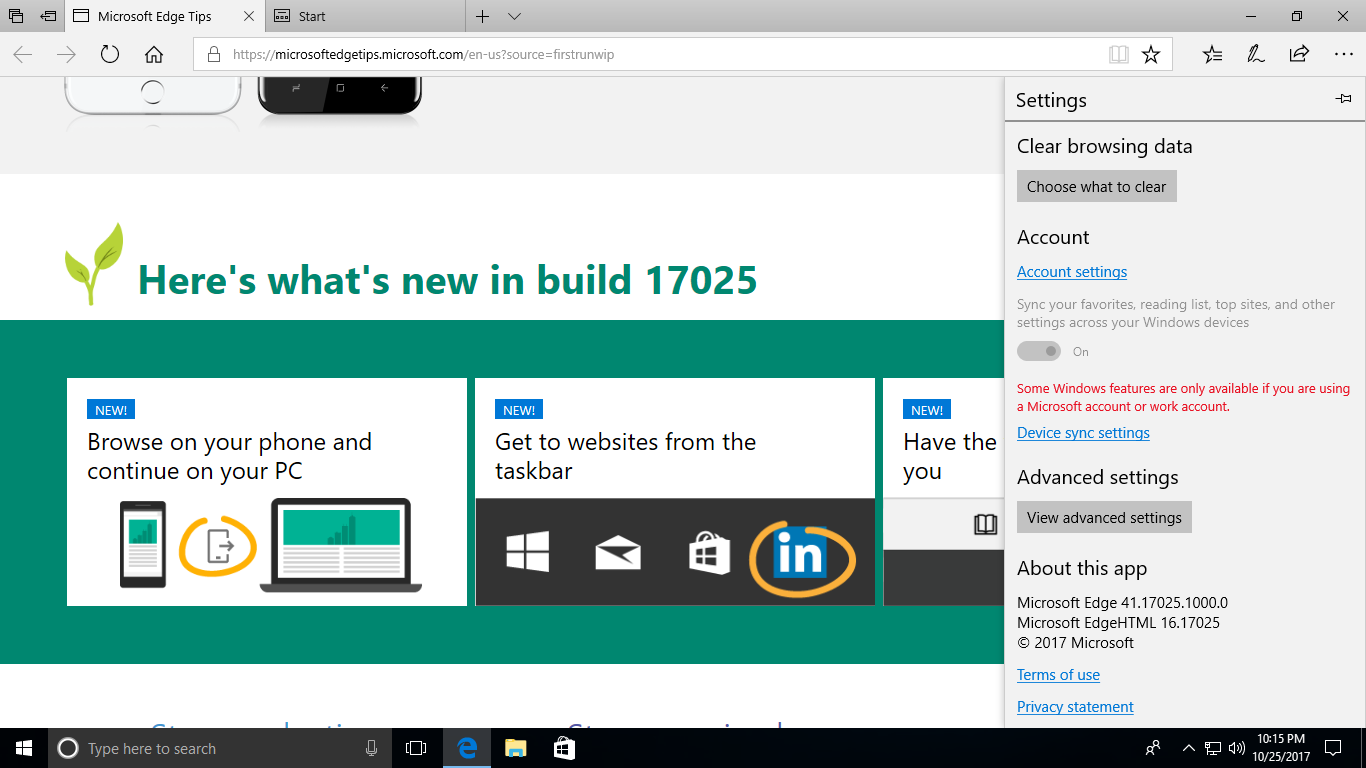This screenshot has height=768, width=1366.
Task: Click the Edge taskbar icon
Action: click(x=467, y=748)
